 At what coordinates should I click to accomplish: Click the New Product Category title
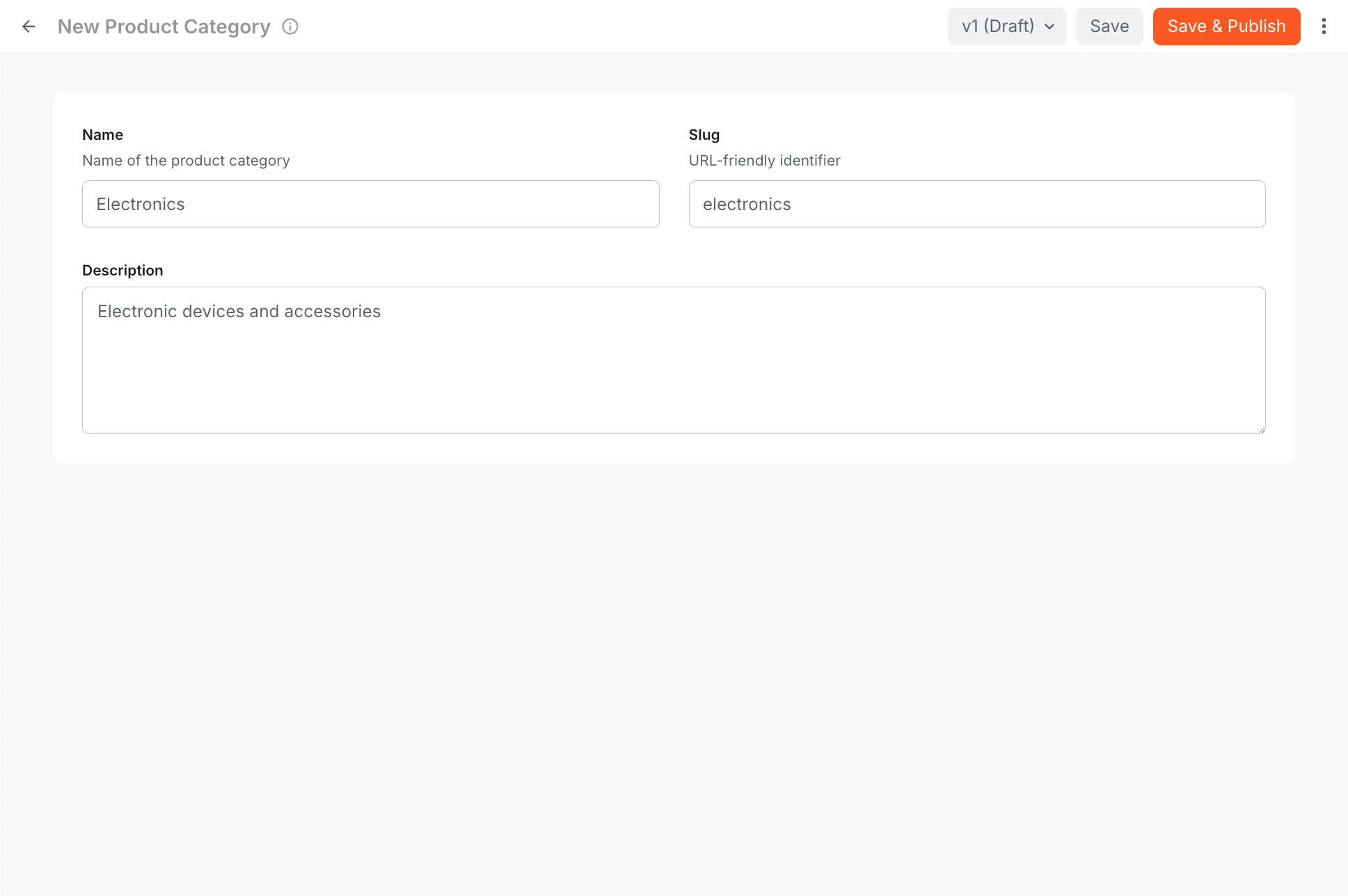(164, 26)
